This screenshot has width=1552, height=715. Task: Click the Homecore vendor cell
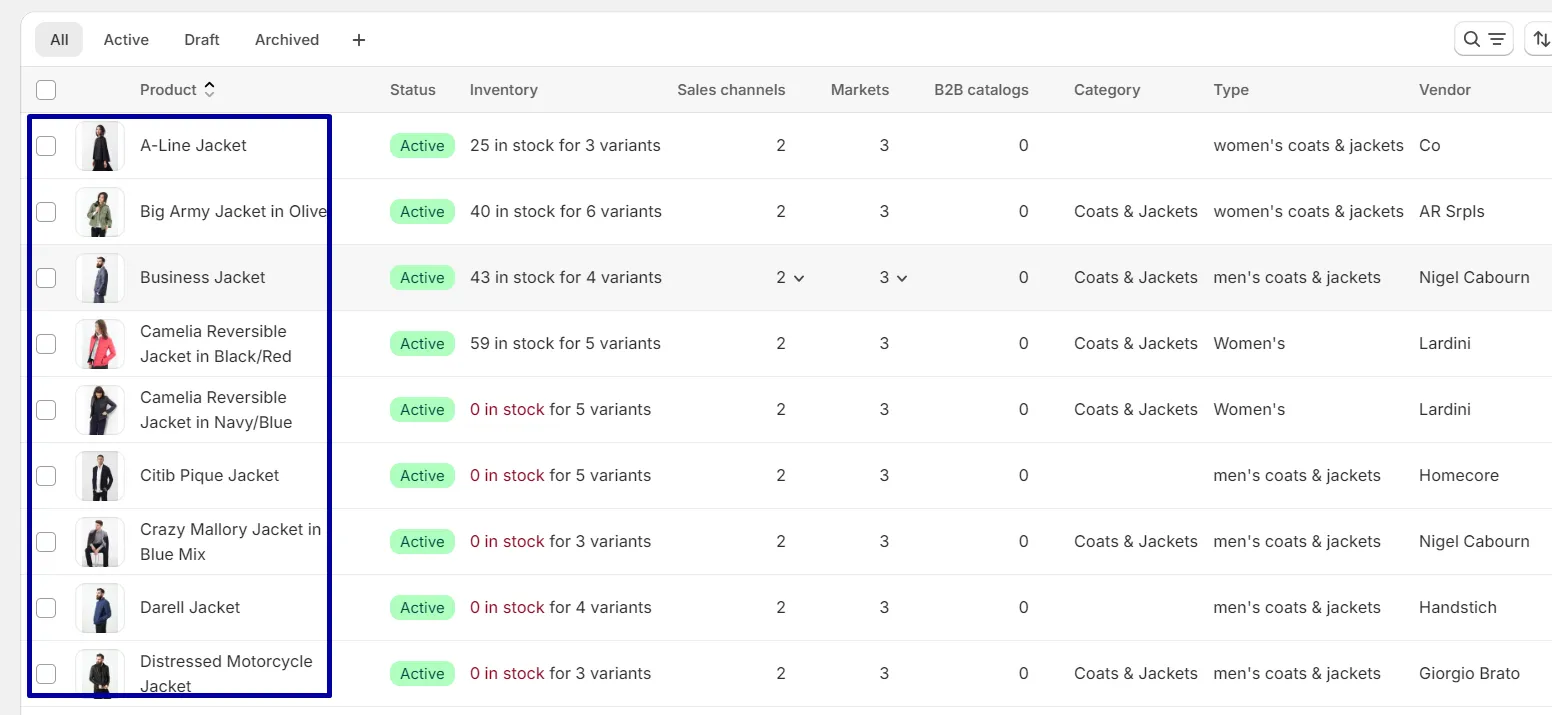(x=1459, y=476)
